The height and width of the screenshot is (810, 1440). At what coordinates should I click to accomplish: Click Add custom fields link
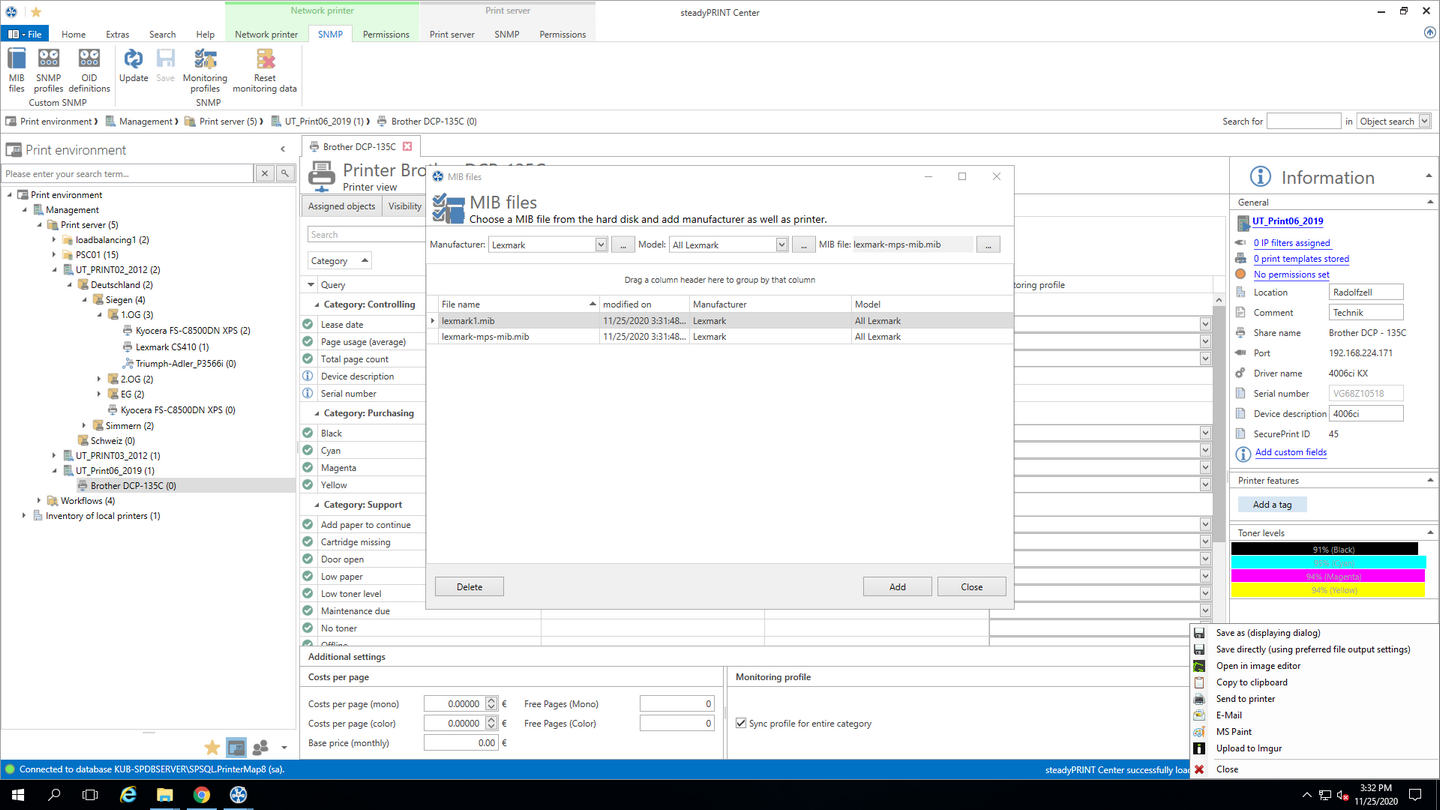pos(1290,452)
